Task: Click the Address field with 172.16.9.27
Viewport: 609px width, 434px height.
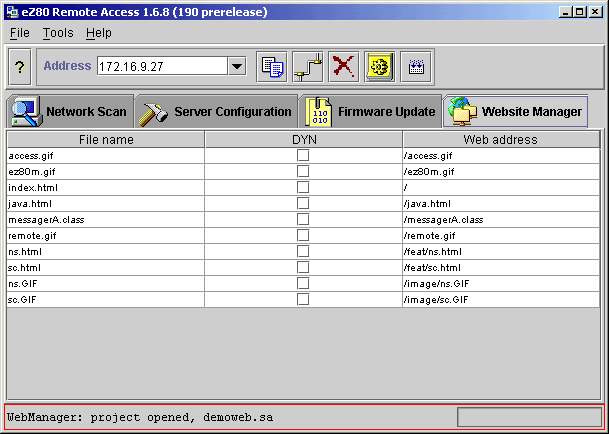Action: tap(162, 66)
